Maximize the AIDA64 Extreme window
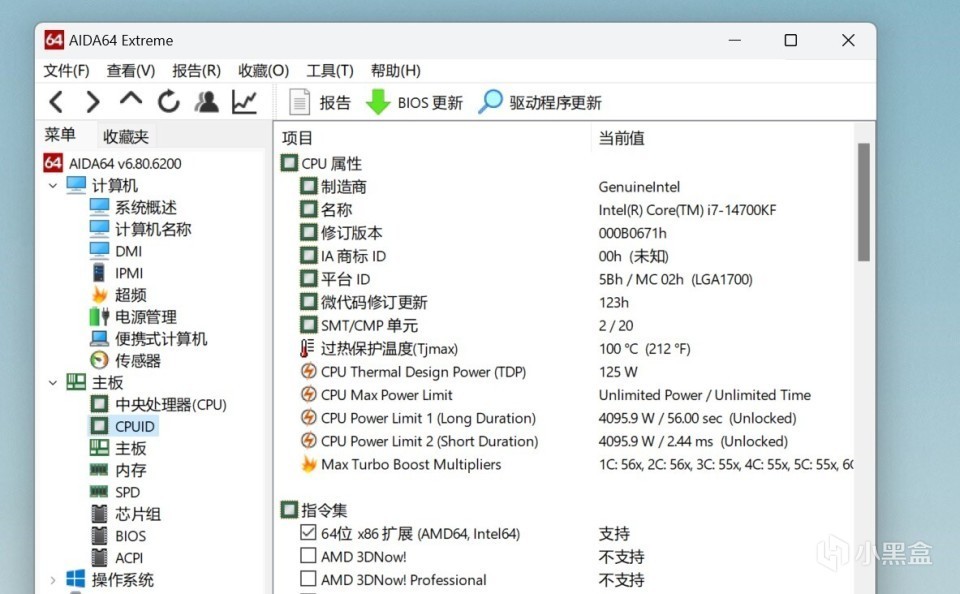 [790, 40]
